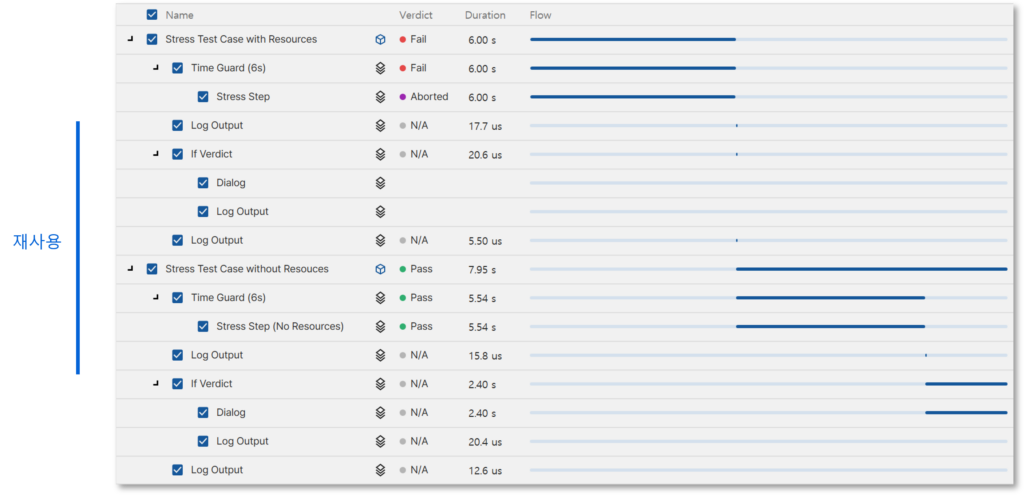Select 'Stress Test Case with Resources' name
Image resolution: width=1024 pixels, height=495 pixels.
[x=241, y=39]
